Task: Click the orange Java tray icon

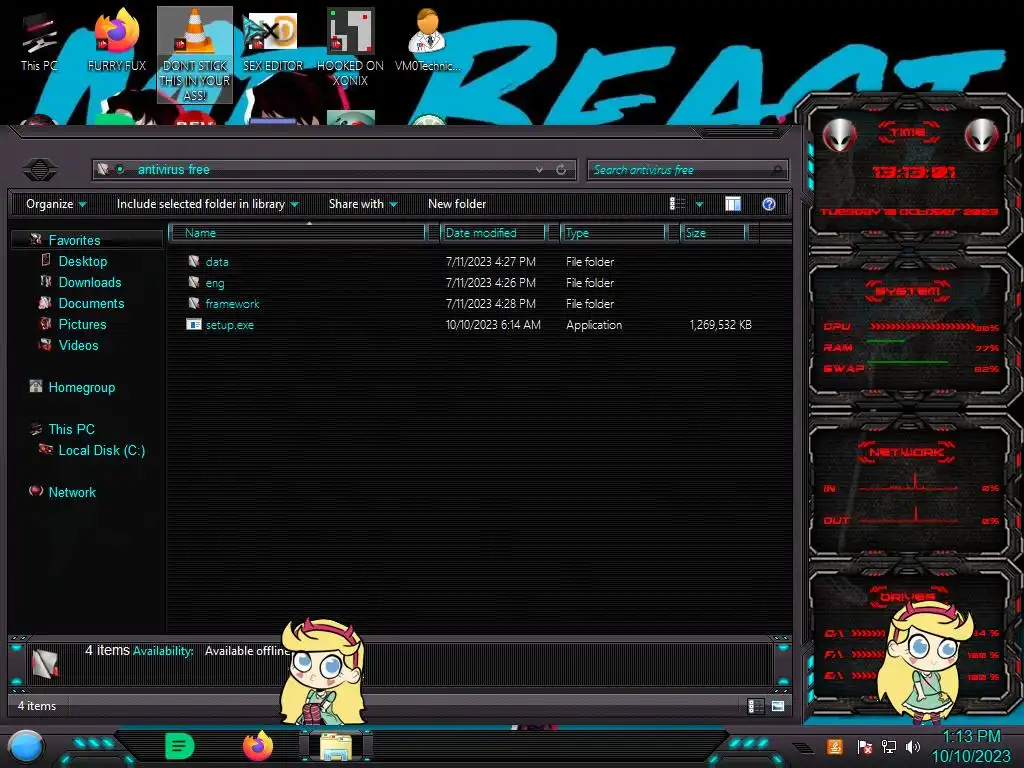Action: point(835,746)
